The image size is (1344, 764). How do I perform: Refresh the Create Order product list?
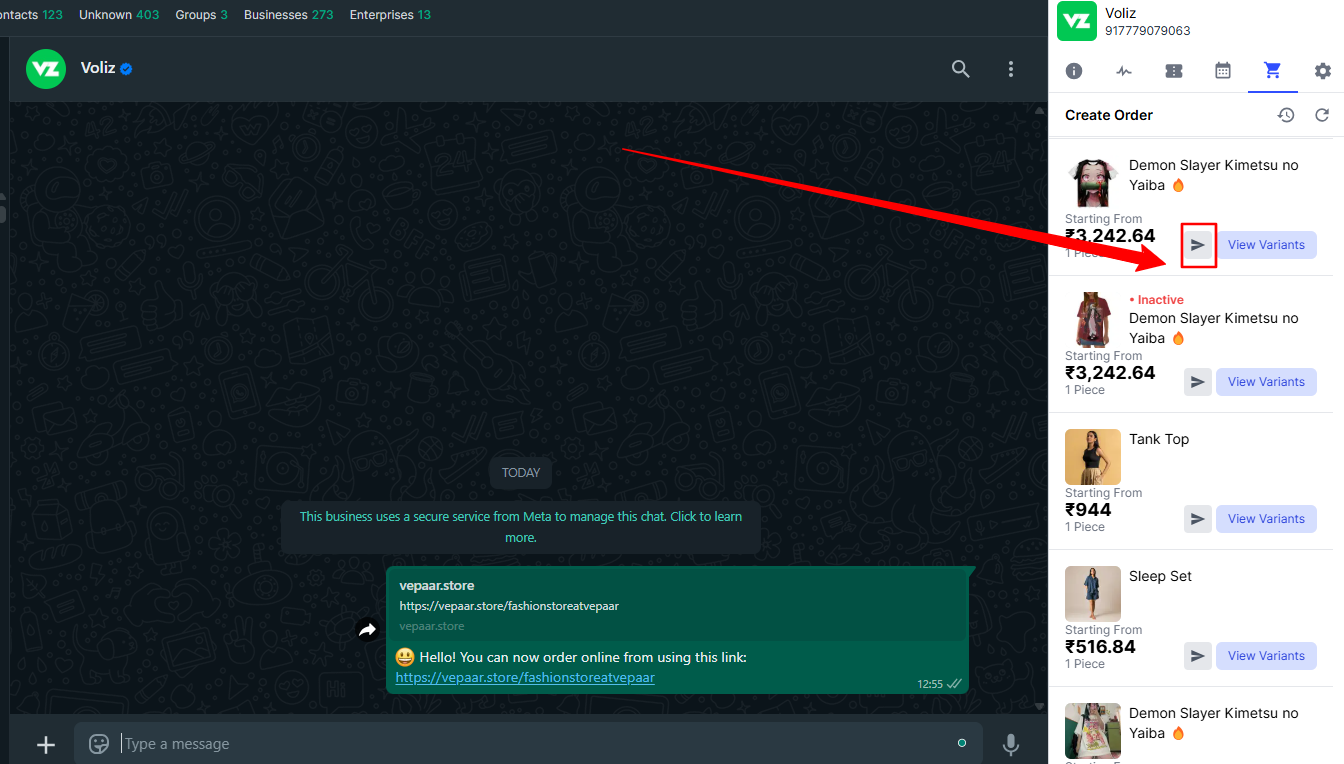coord(1322,115)
